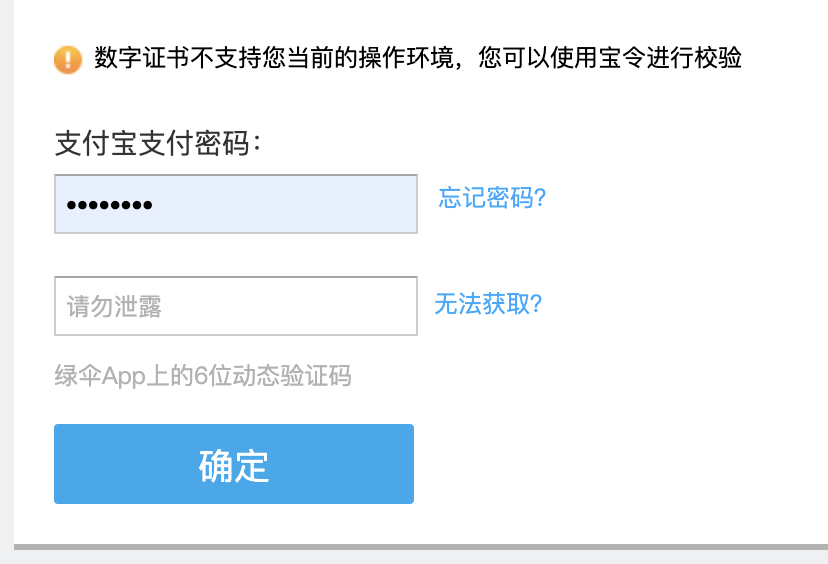The width and height of the screenshot is (828, 564).
Task: Focus the Alipay payment password field
Action: (235, 205)
